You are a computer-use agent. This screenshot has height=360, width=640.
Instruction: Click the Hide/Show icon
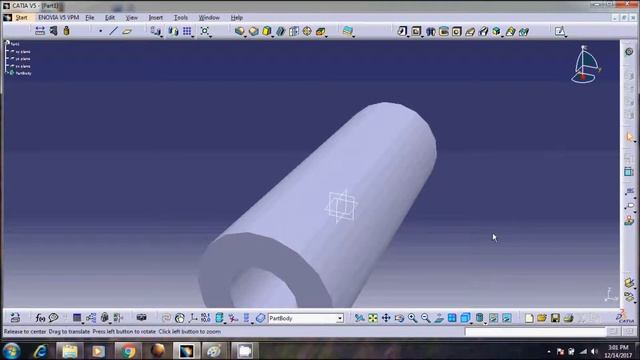(493, 318)
